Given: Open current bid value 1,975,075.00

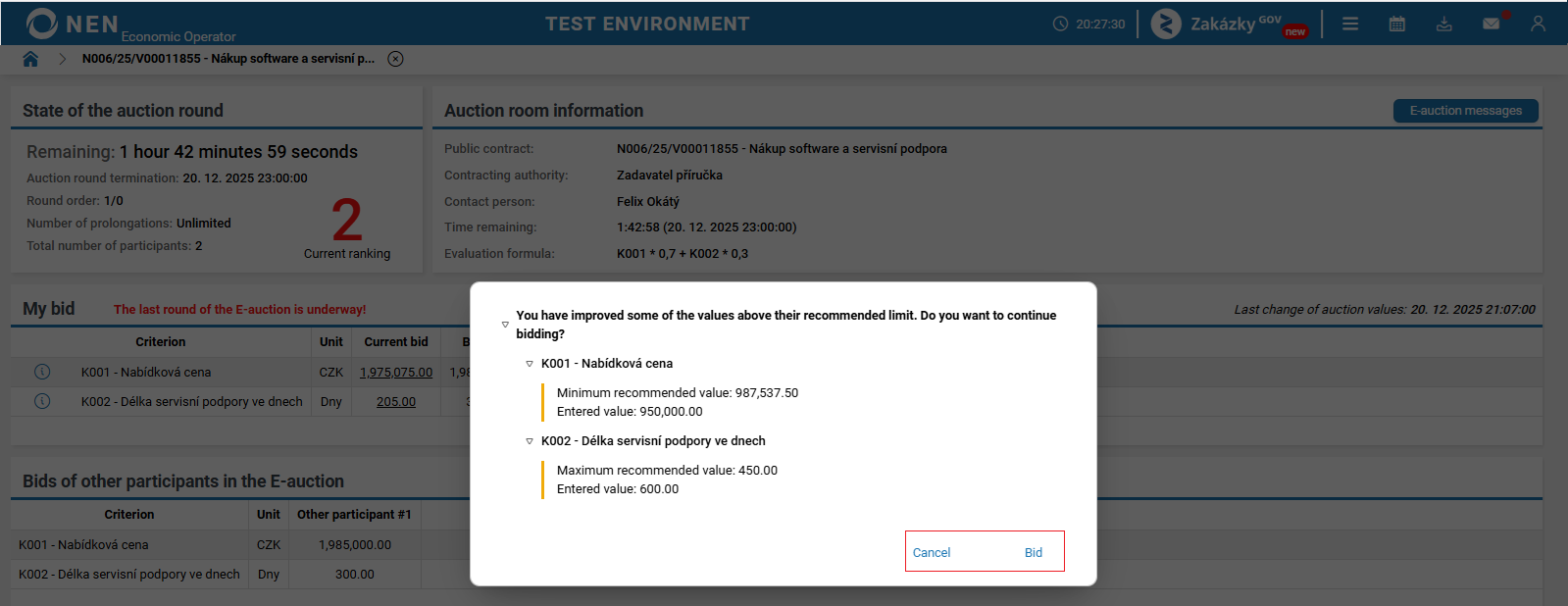Looking at the screenshot, I should pos(396,373).
